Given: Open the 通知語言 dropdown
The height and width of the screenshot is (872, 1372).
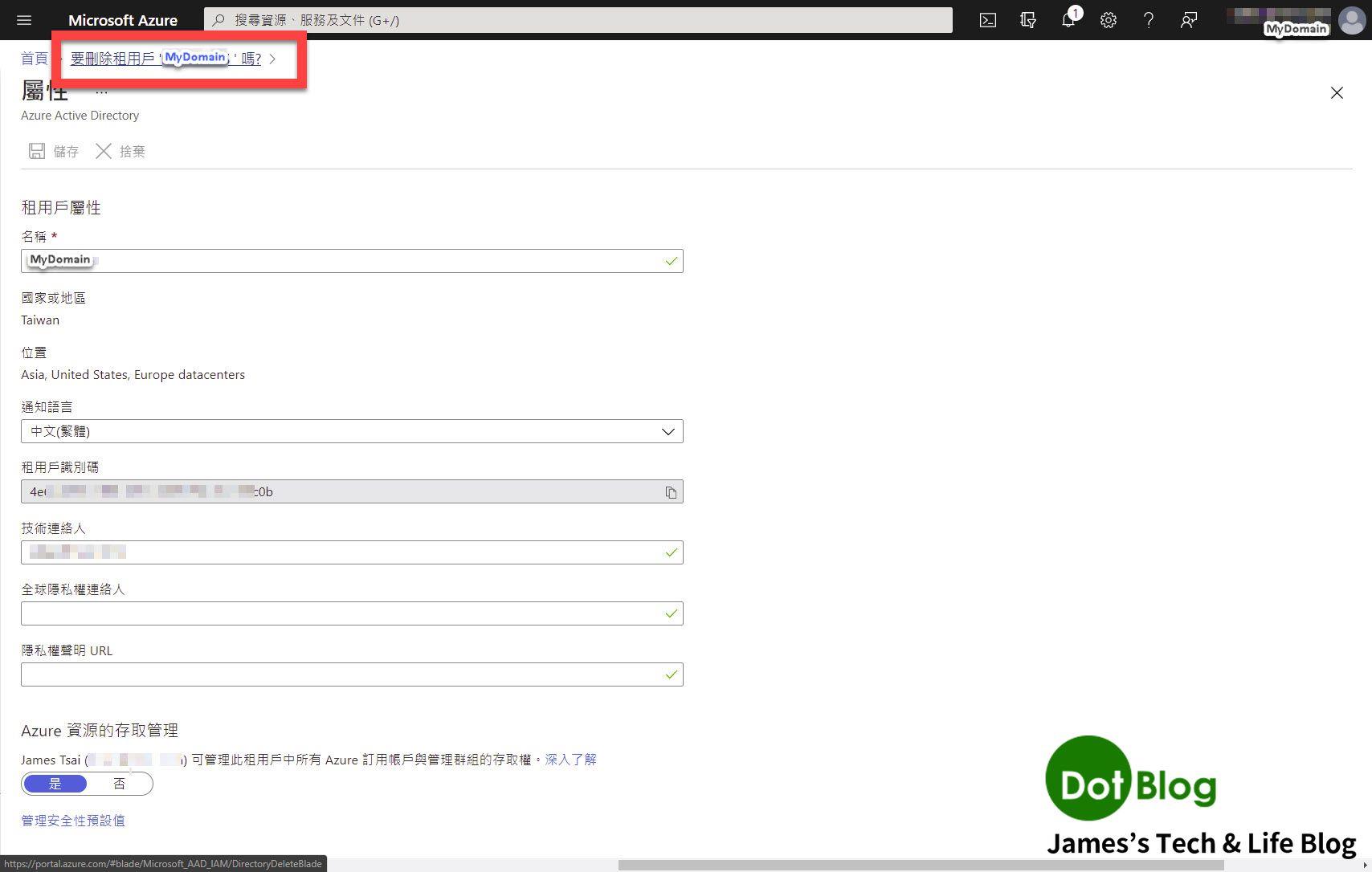Looking at the screenshot, I should [352, 431].
